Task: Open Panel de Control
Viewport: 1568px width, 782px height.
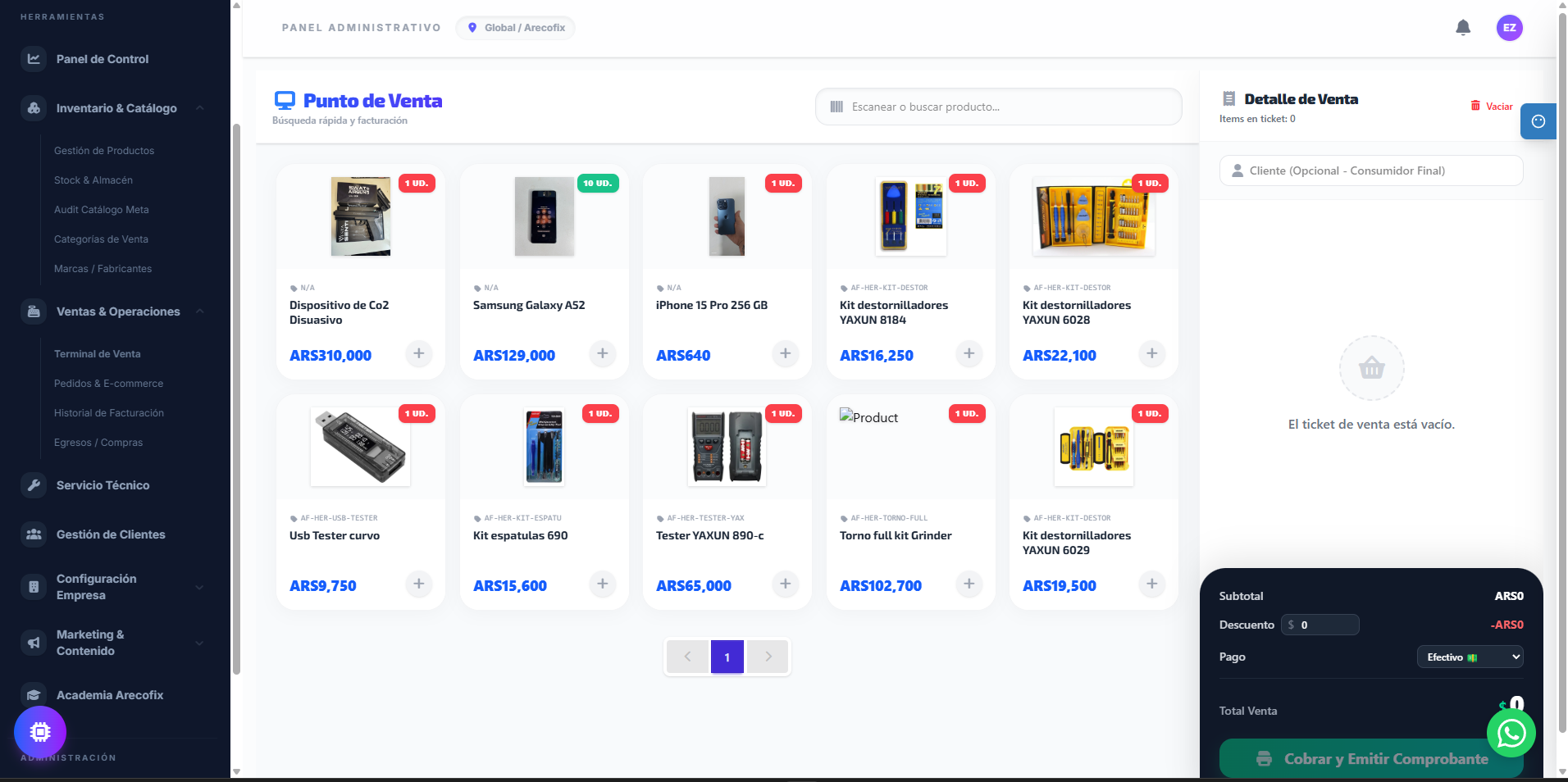Action: click(103, 59)
